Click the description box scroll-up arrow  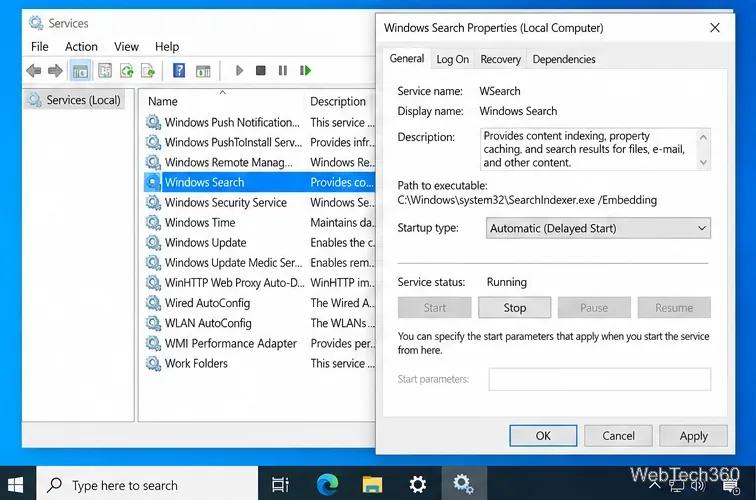click(703, 137)
